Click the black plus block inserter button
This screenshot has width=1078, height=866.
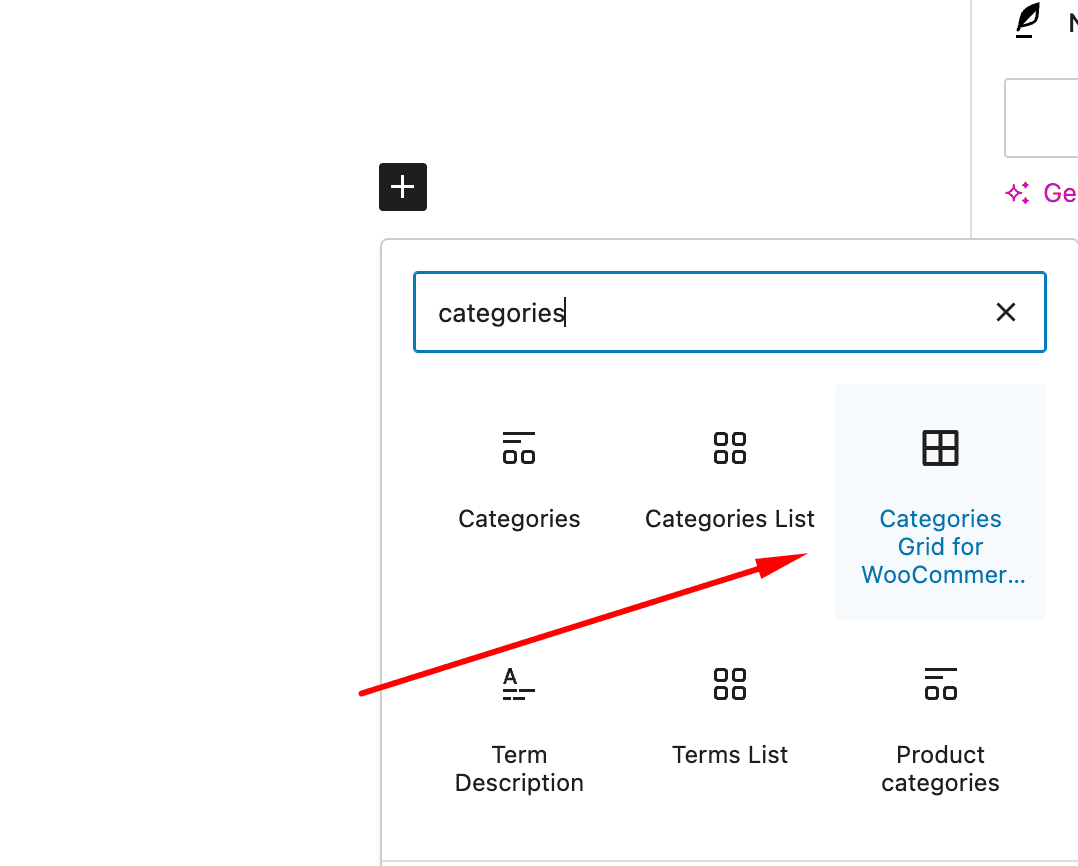point(402,187)
